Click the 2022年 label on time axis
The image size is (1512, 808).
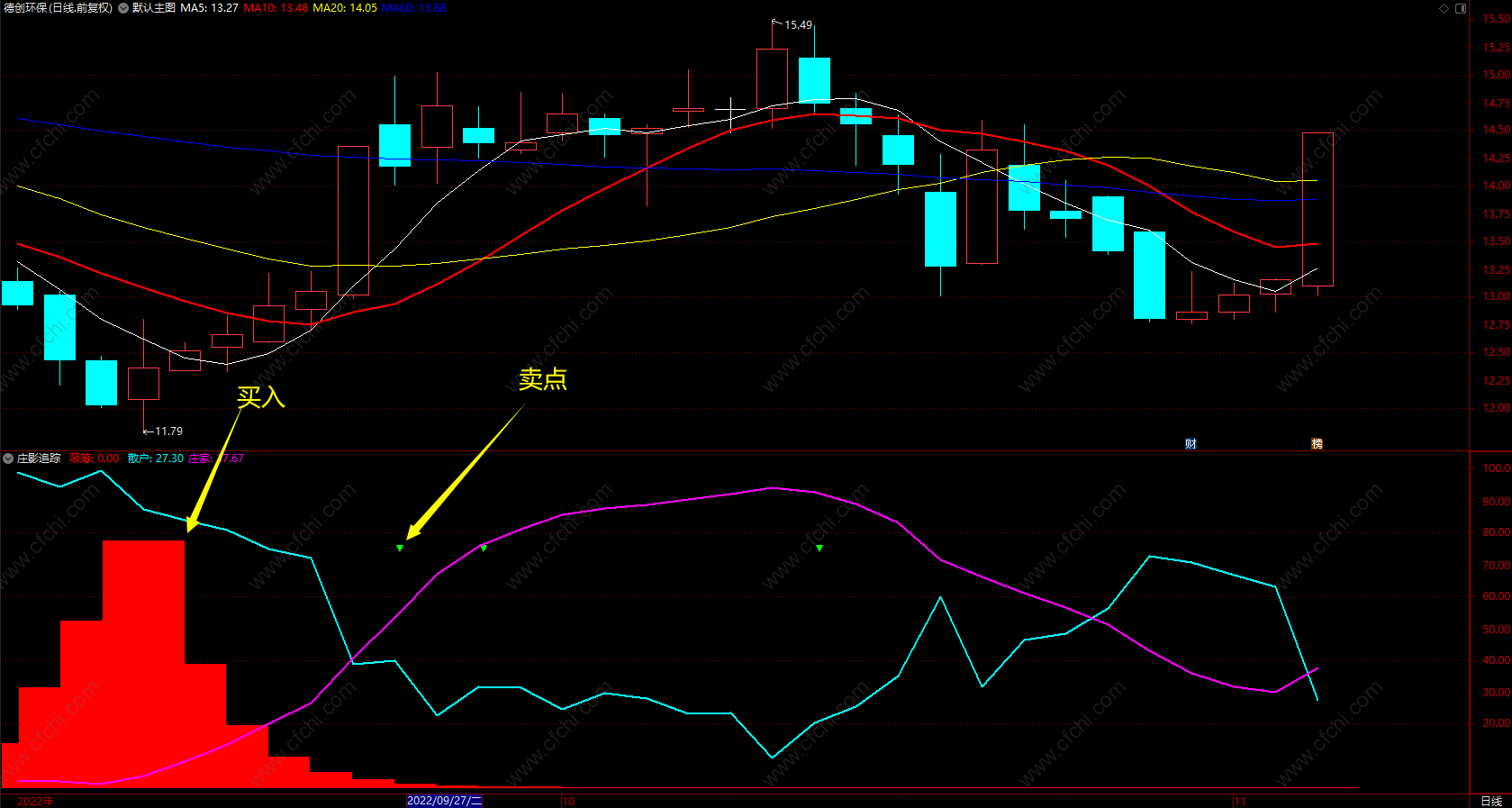35,801
